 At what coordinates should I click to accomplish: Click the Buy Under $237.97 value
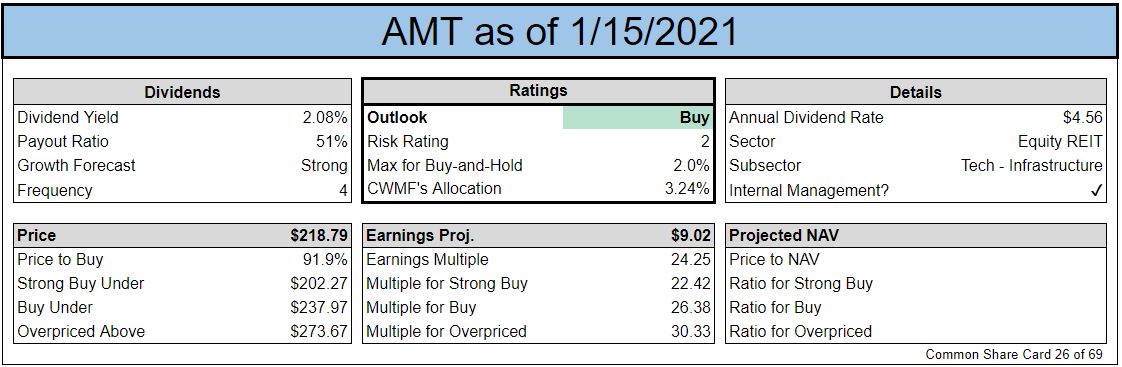319,308
